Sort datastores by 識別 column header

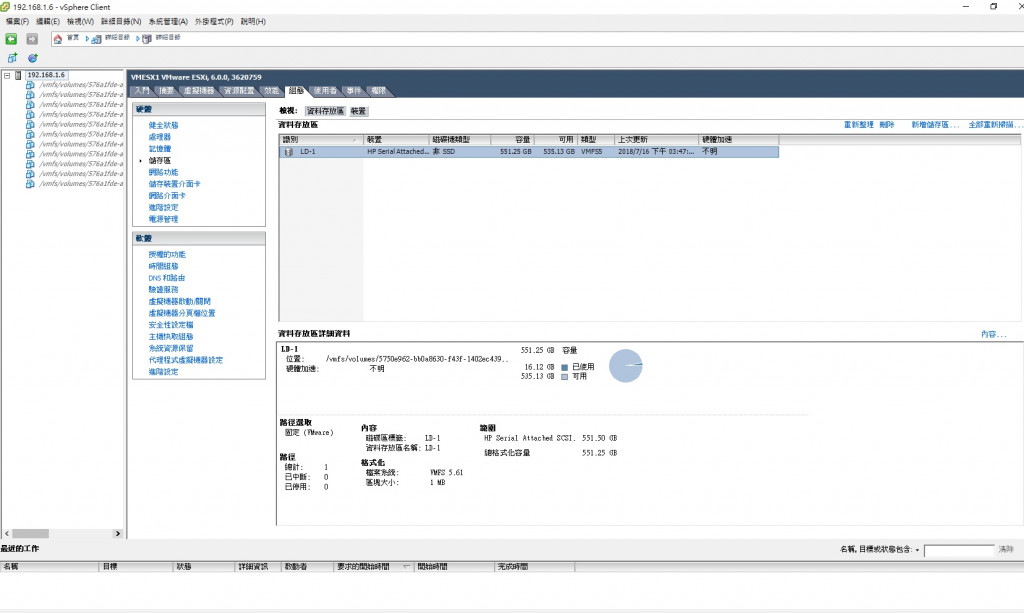(321, 139)
